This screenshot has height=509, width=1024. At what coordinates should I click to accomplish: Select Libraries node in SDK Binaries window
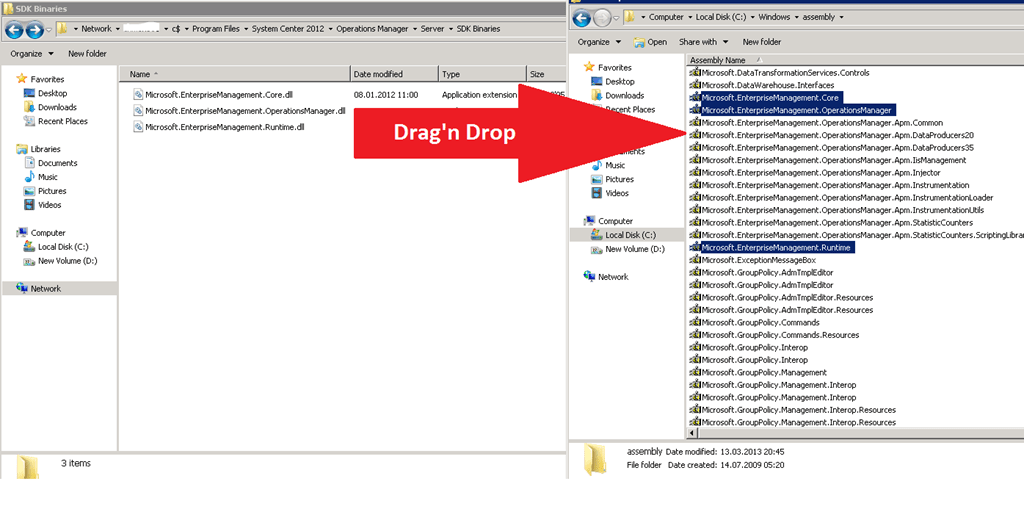click(45, 149)
